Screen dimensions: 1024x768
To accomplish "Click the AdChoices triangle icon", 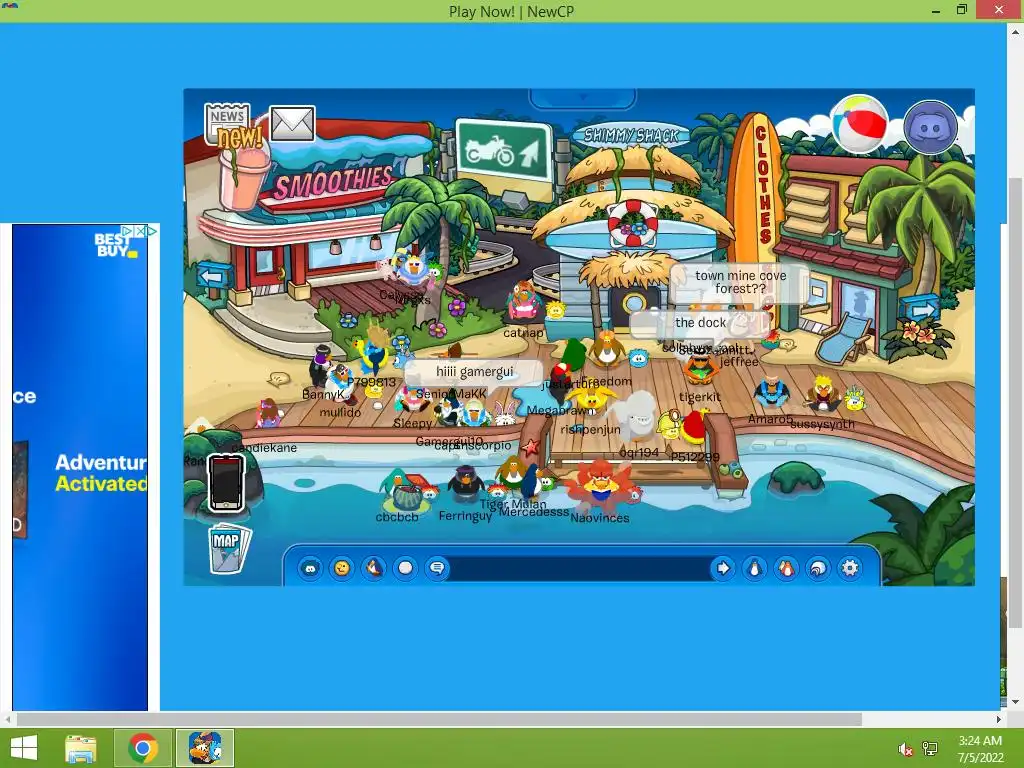I will tap(152, 231).
